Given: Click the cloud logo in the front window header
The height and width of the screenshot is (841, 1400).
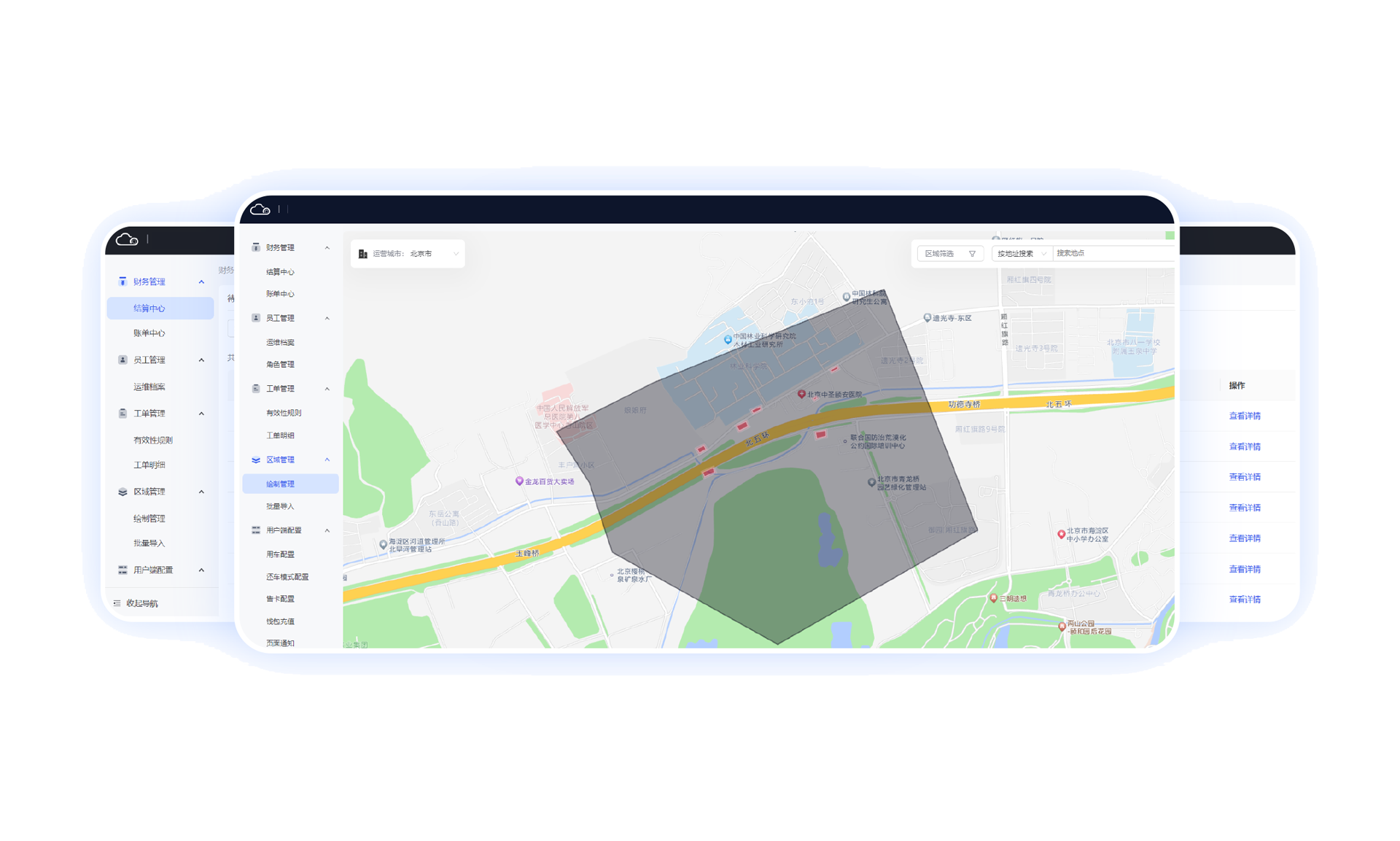Looking at the screenshot, I should click(260, 210).
